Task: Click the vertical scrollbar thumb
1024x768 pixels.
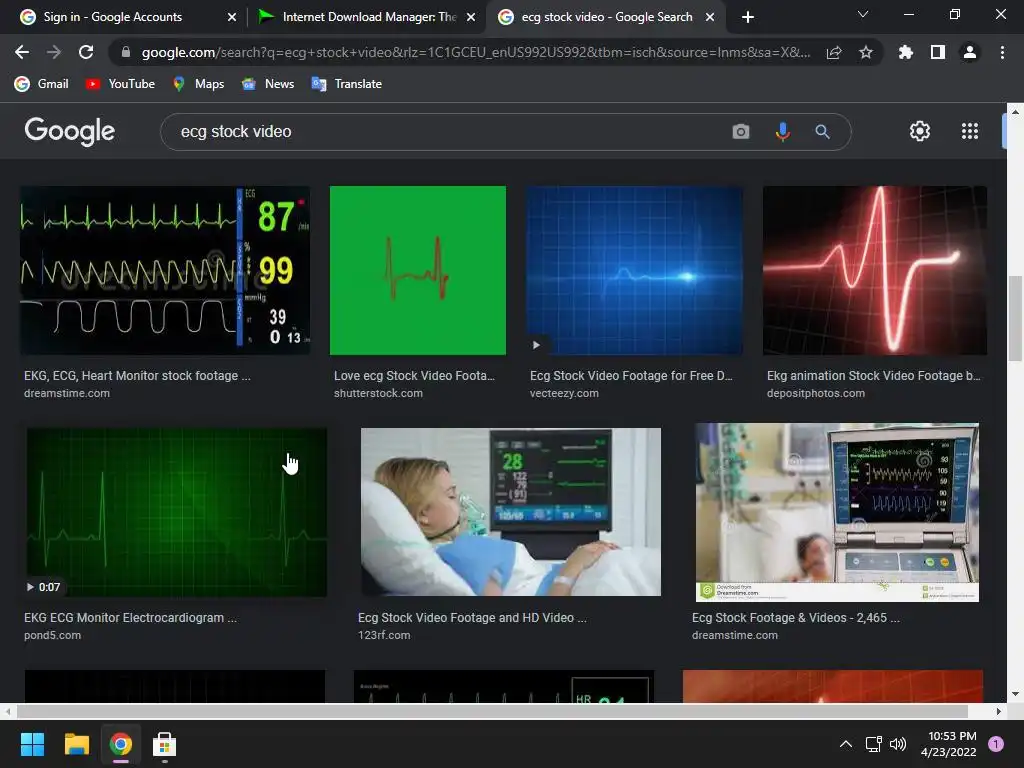Action: [x=1015, y=319]
